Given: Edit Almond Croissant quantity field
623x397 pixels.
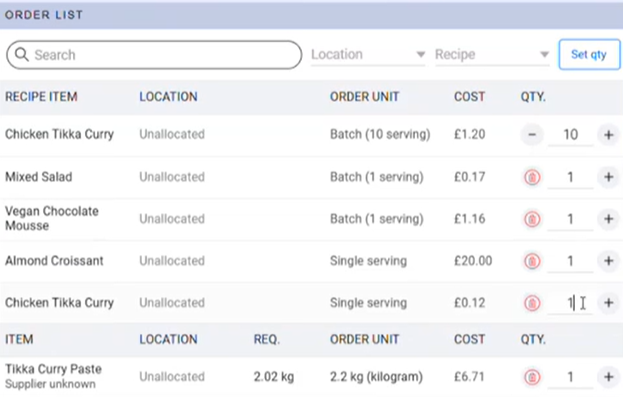Looking at the screenshot, I should 571,261.
